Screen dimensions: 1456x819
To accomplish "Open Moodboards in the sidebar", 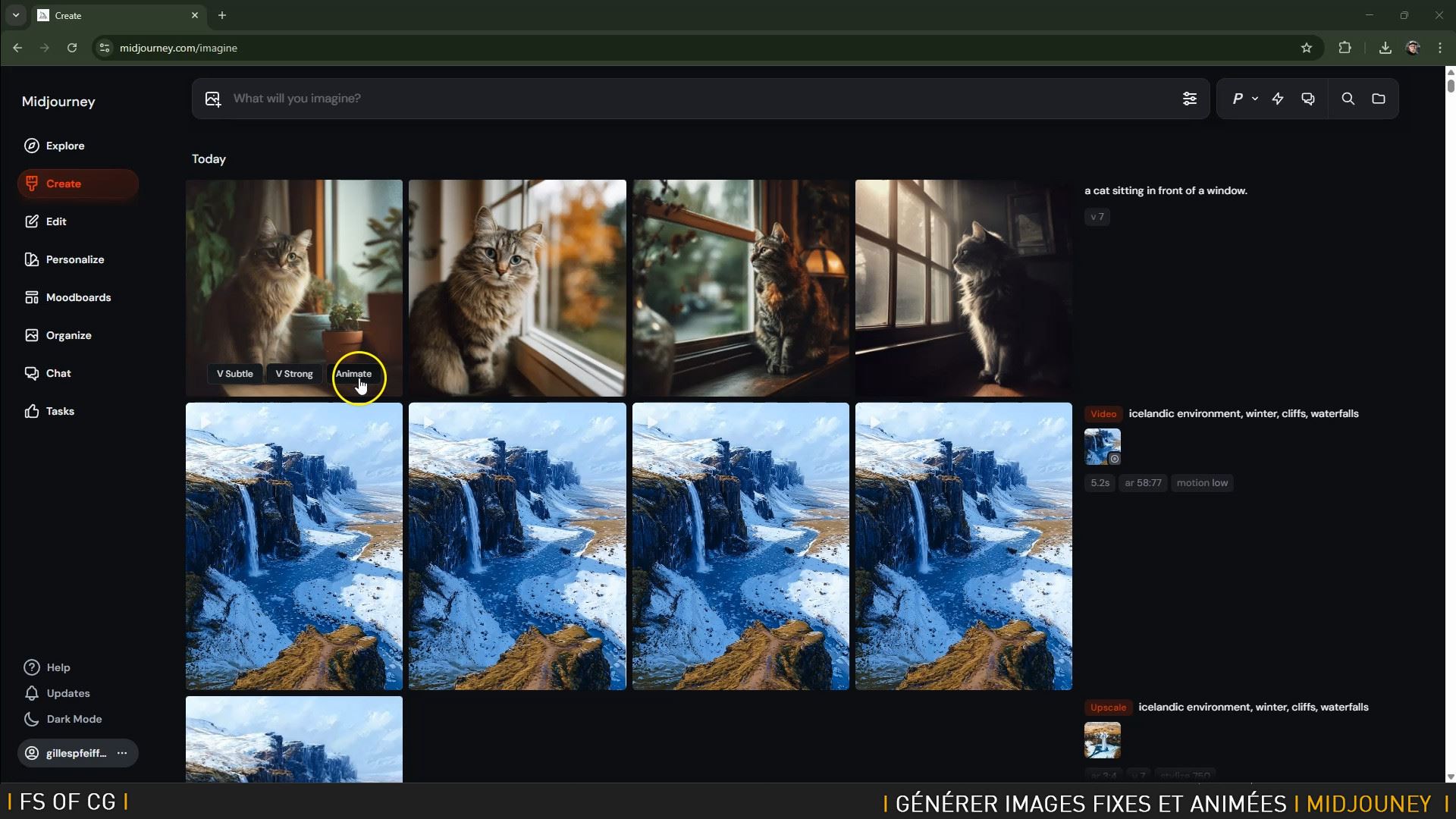I will point(78,297).
